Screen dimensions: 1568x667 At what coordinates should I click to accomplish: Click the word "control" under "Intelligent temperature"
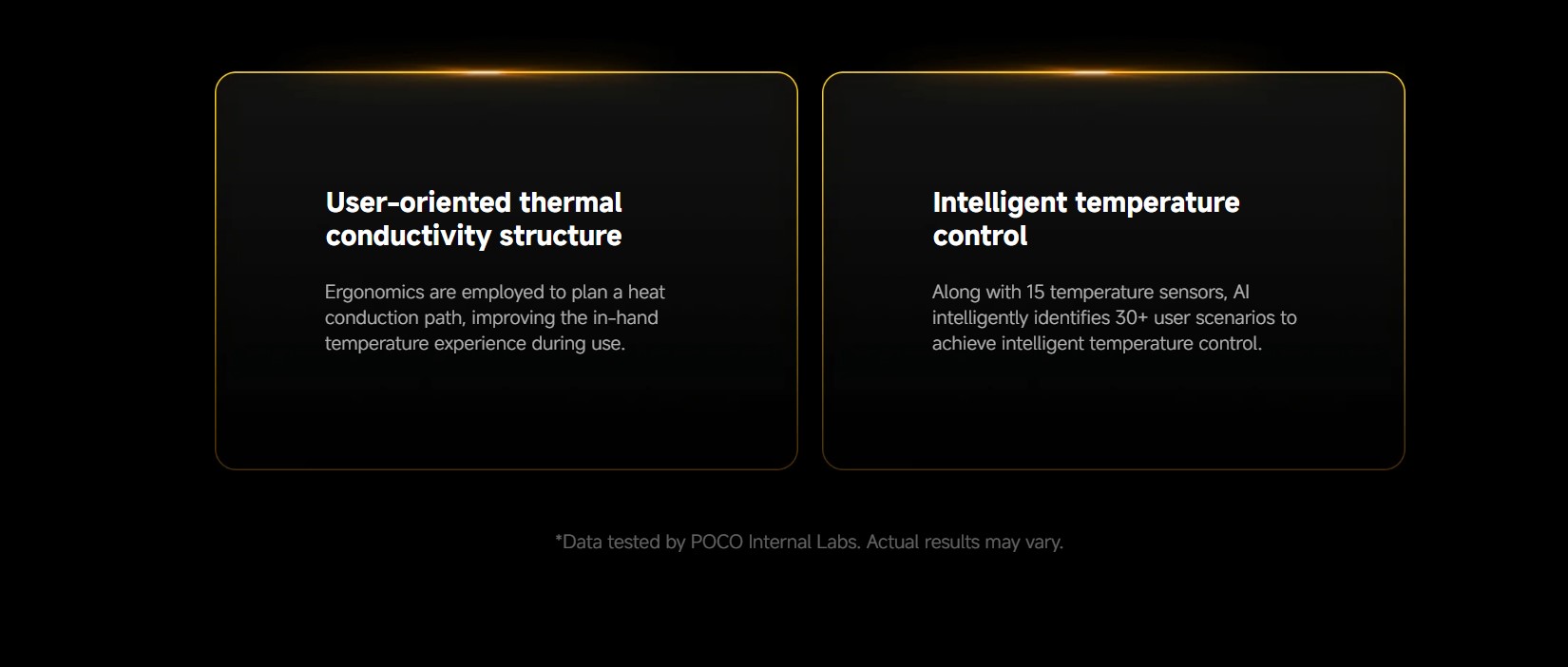[x=980, y=236]
